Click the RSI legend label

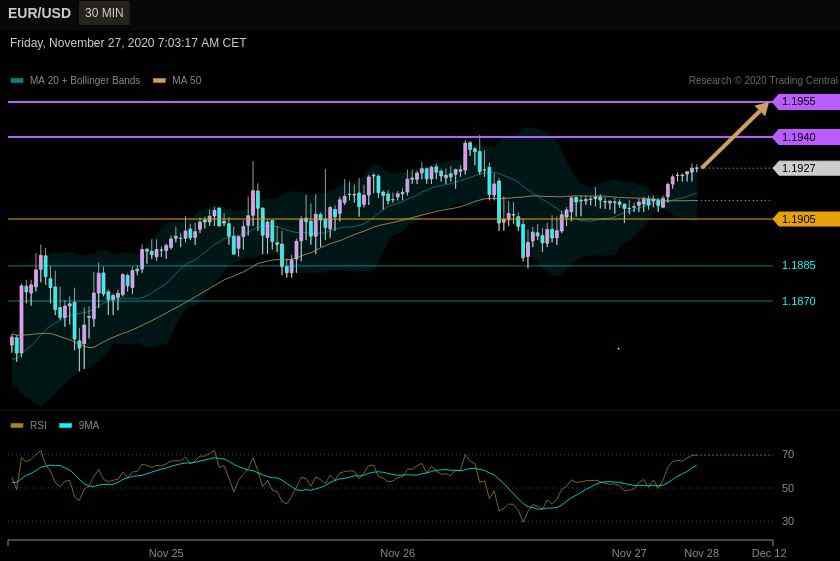point(38,425)
